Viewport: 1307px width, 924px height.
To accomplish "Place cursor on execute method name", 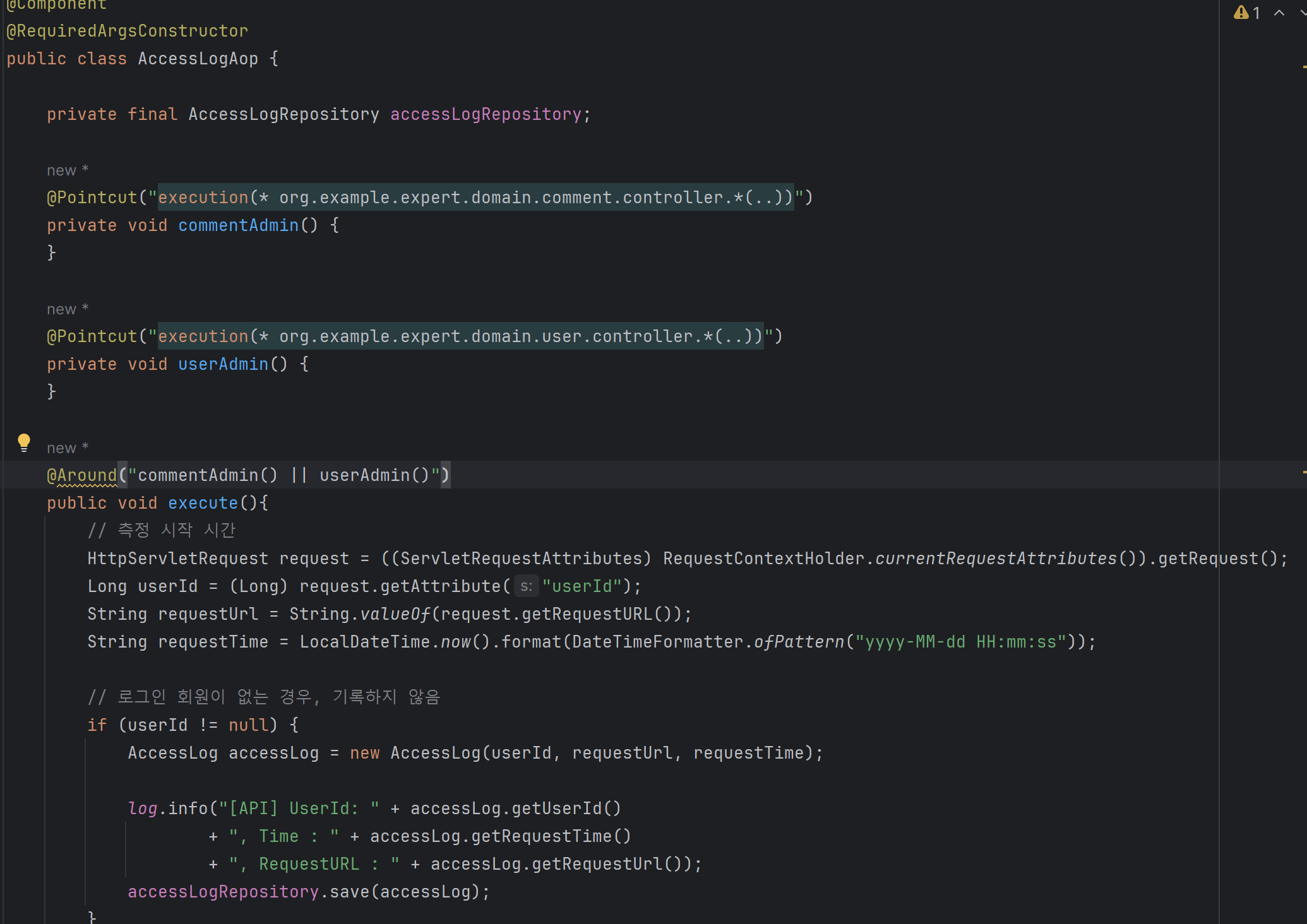I will [x=203, y=503].
